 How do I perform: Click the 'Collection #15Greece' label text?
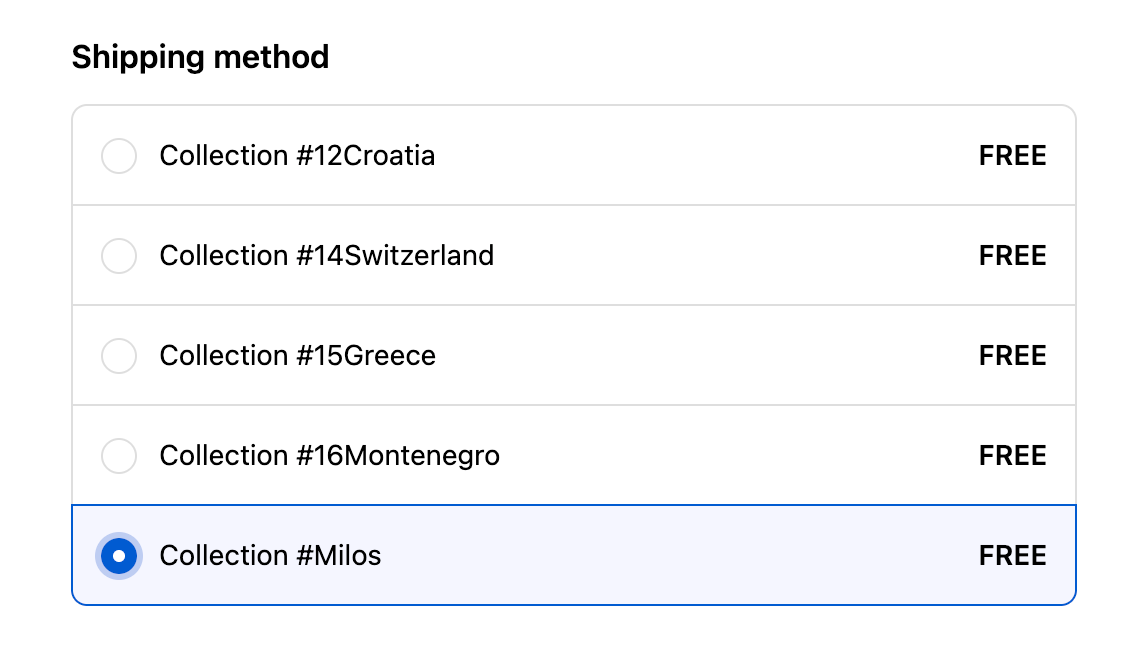(297, 356)
